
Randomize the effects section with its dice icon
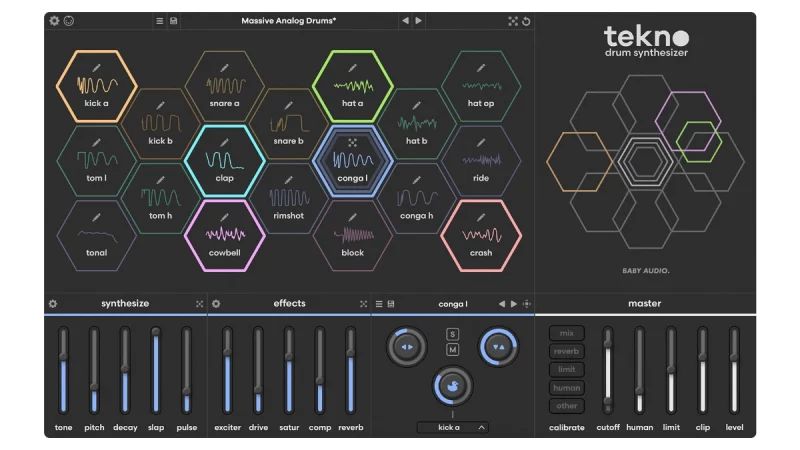[x=364, y=304]
